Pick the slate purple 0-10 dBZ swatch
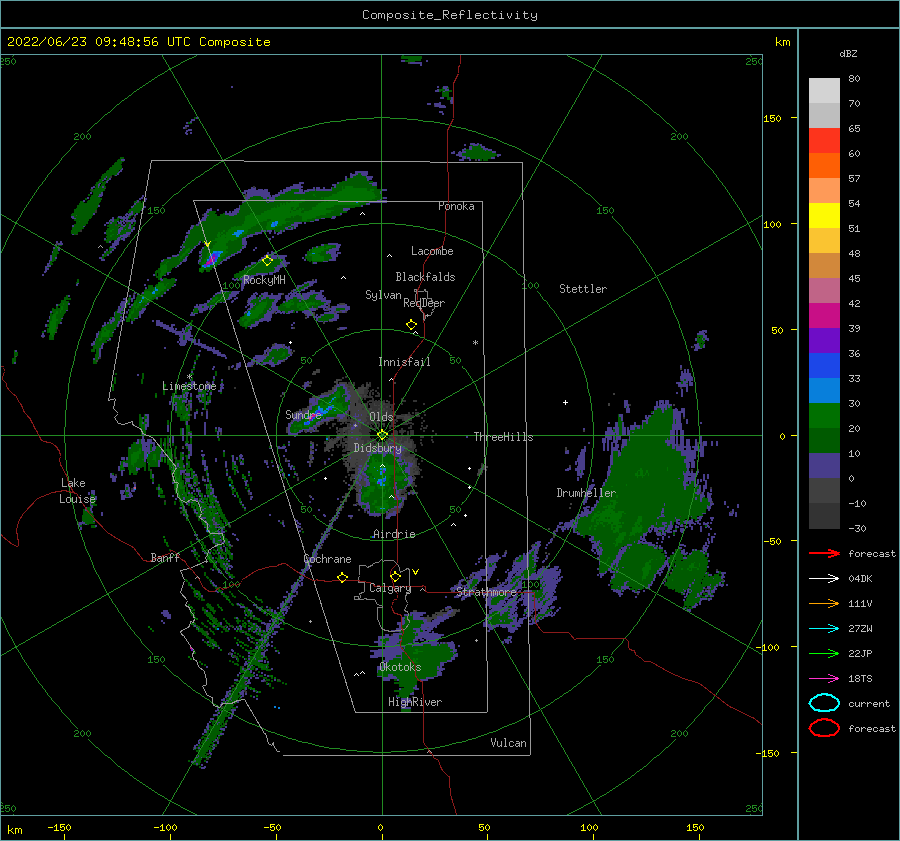900x841 pixels. (x=824, y=466)
